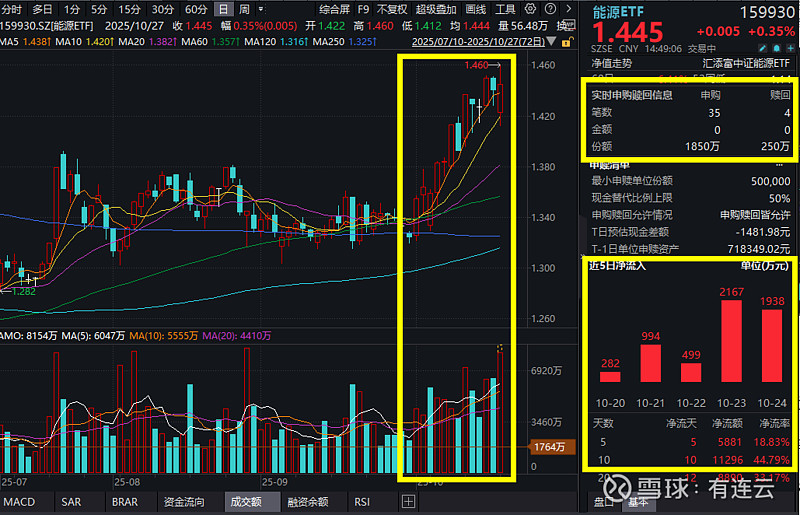800x515 pixels.
Task: Open the 工具 tools button
Action: [505, 9]
